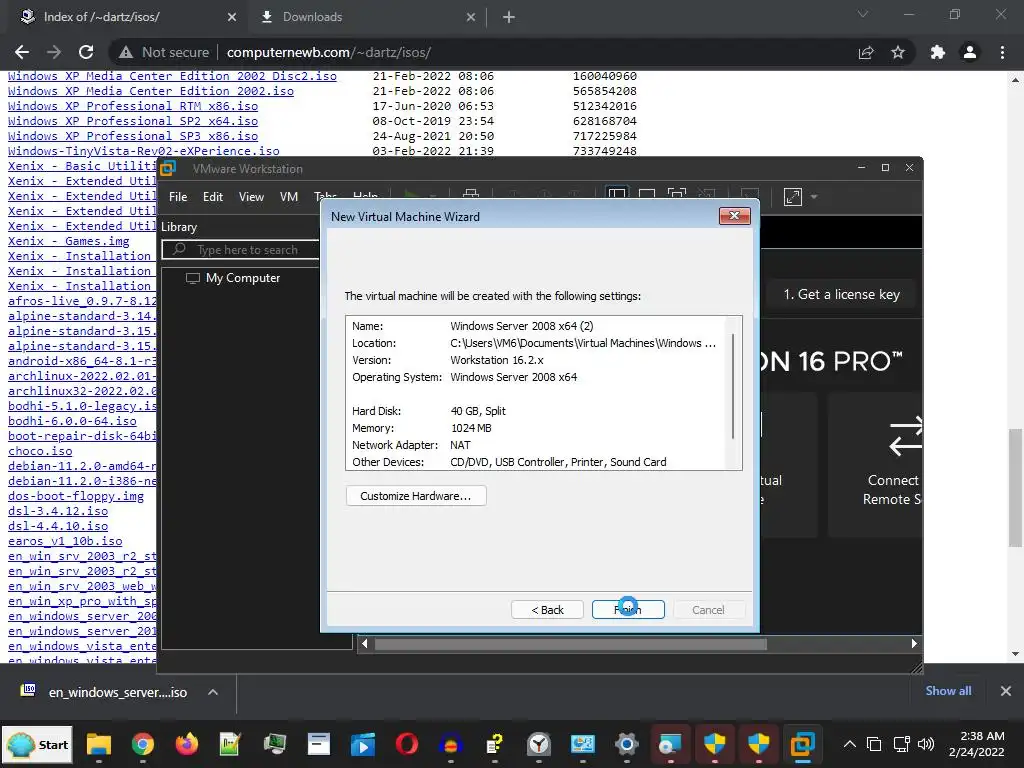The image size is (1024, 768).
Task: Click the Get a license key button
Action: pyautogui.click(x=841, y=295)
